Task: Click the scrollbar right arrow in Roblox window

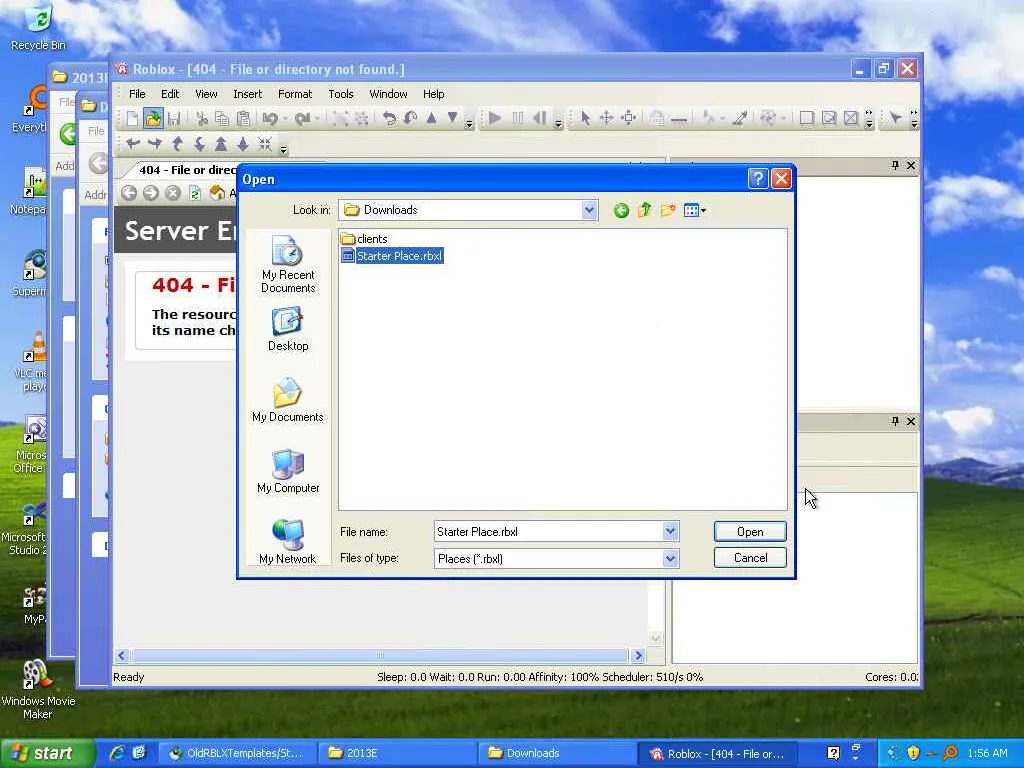Action: (x=638, y=655)
